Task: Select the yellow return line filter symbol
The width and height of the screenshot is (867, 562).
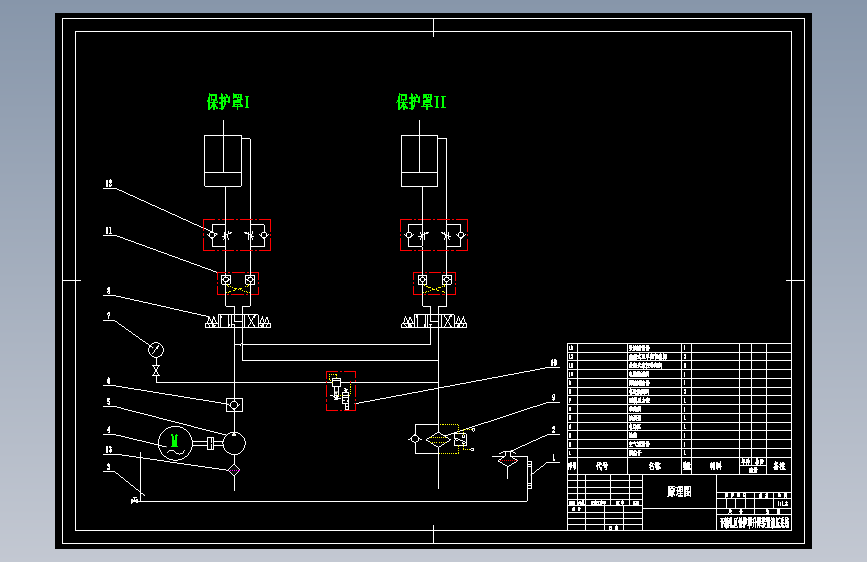Action: [438, 440]
